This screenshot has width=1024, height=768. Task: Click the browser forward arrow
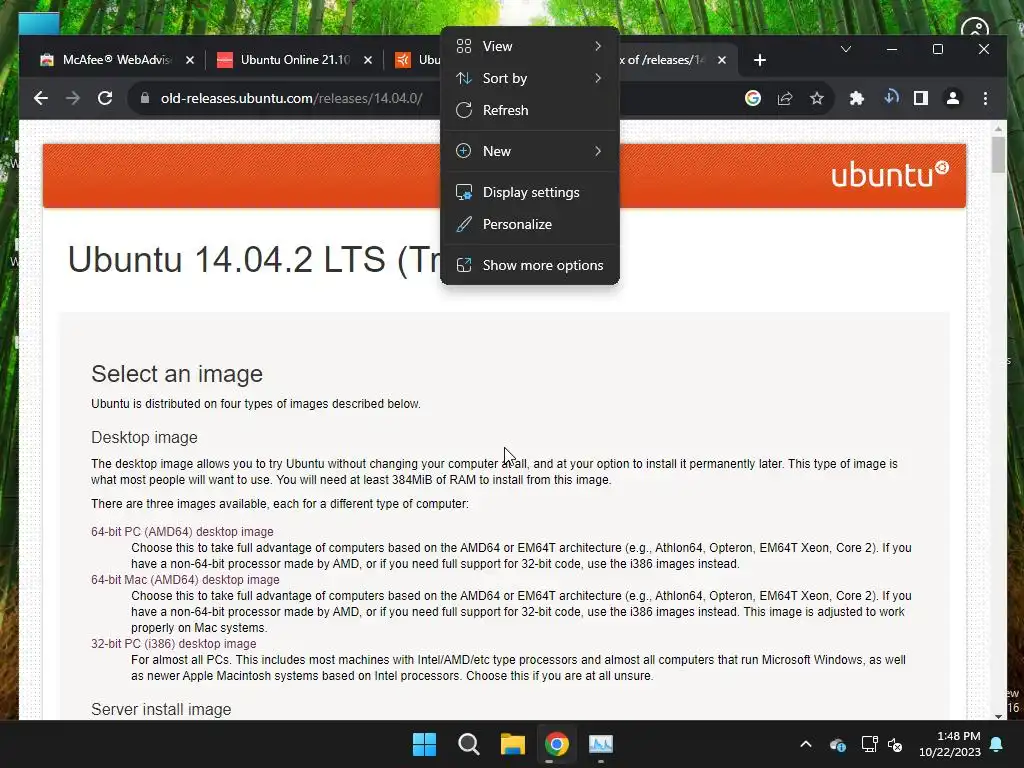(x=72, y=98)
